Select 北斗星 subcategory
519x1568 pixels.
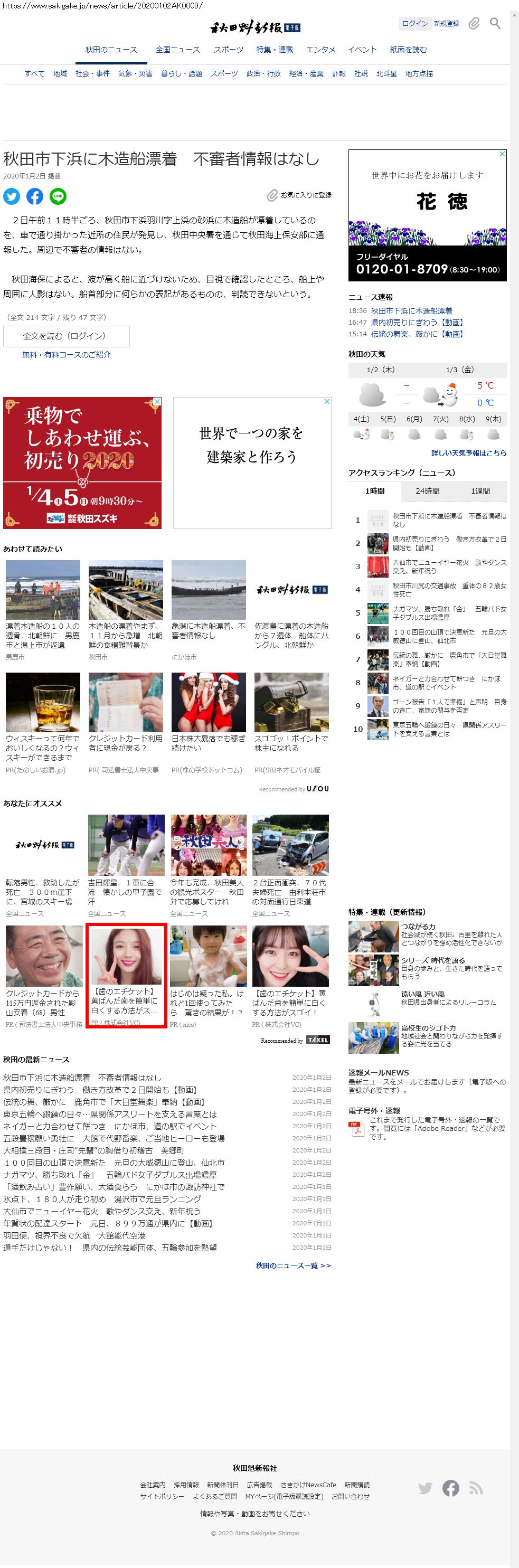coord(386,74)
